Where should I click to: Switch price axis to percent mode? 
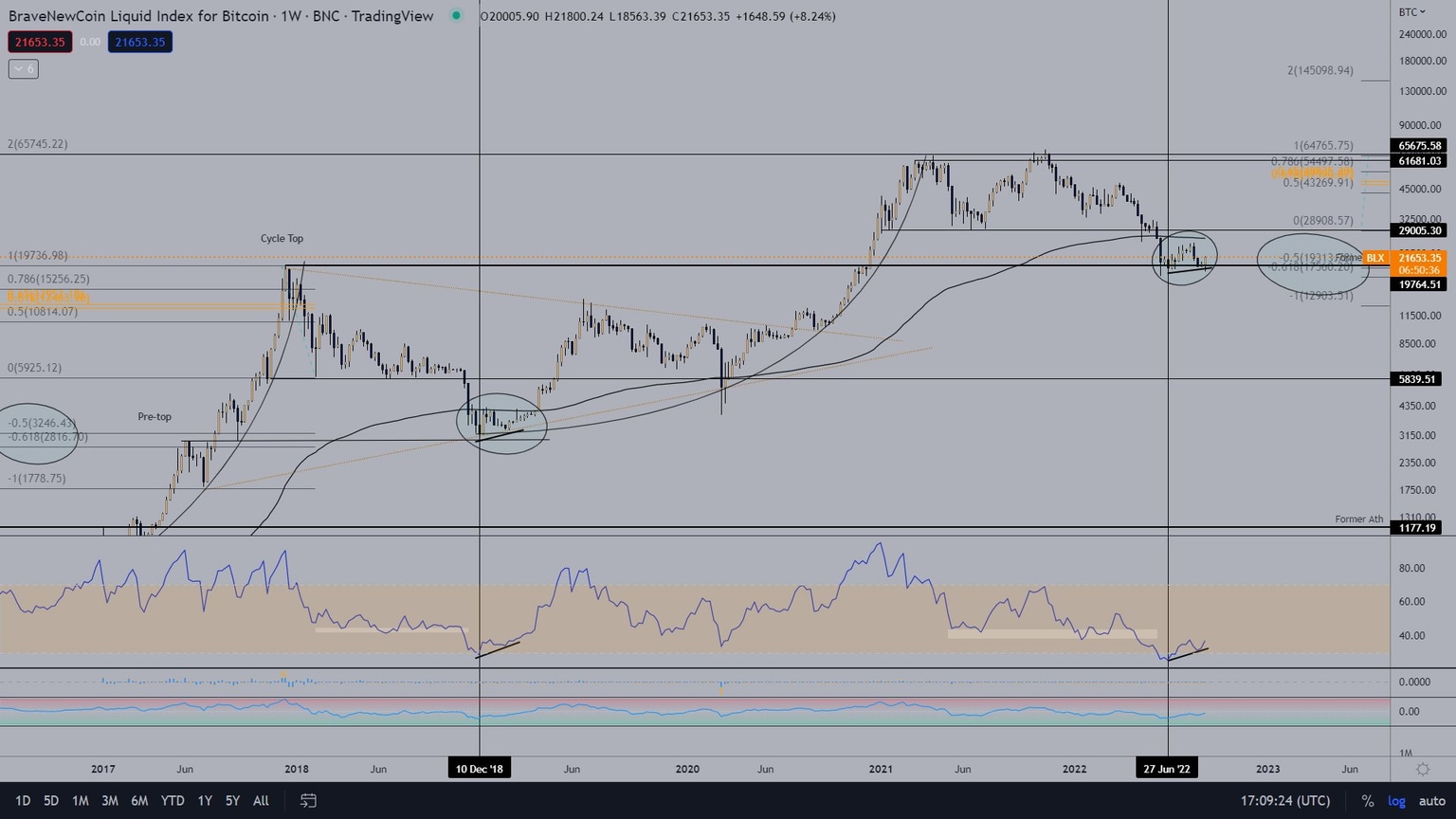(x=1366, y=801)
